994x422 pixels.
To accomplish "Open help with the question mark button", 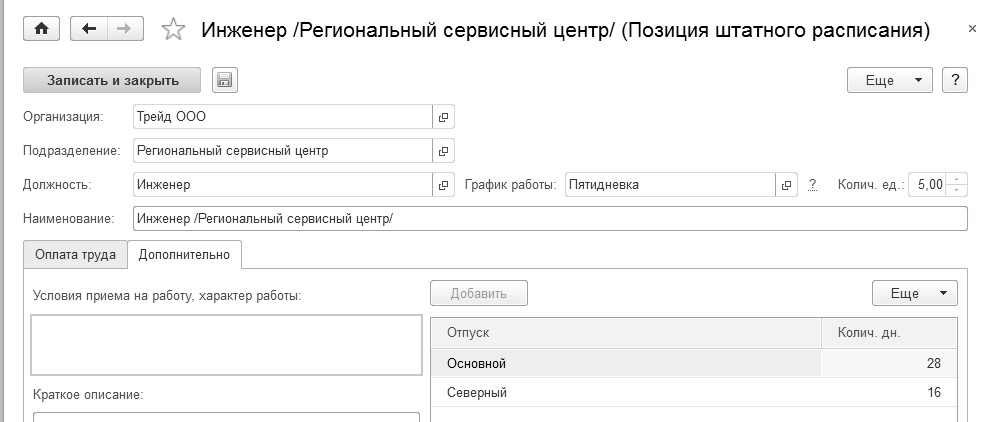I will coord(955,80).
